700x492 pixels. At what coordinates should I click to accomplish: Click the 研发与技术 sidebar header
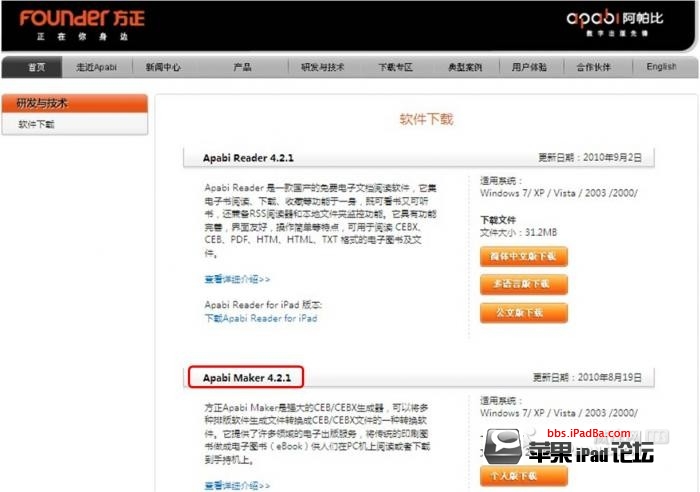tap(75, 104)
